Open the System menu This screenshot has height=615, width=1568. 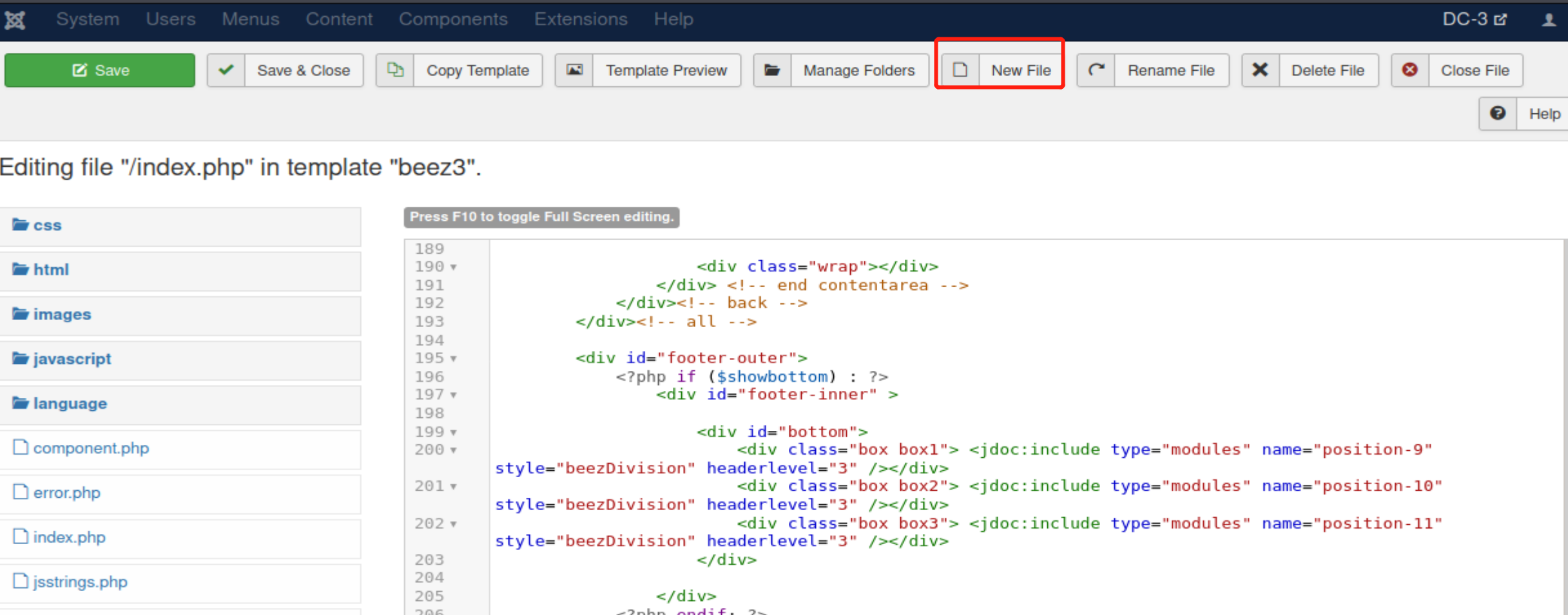tap(88, 19)
